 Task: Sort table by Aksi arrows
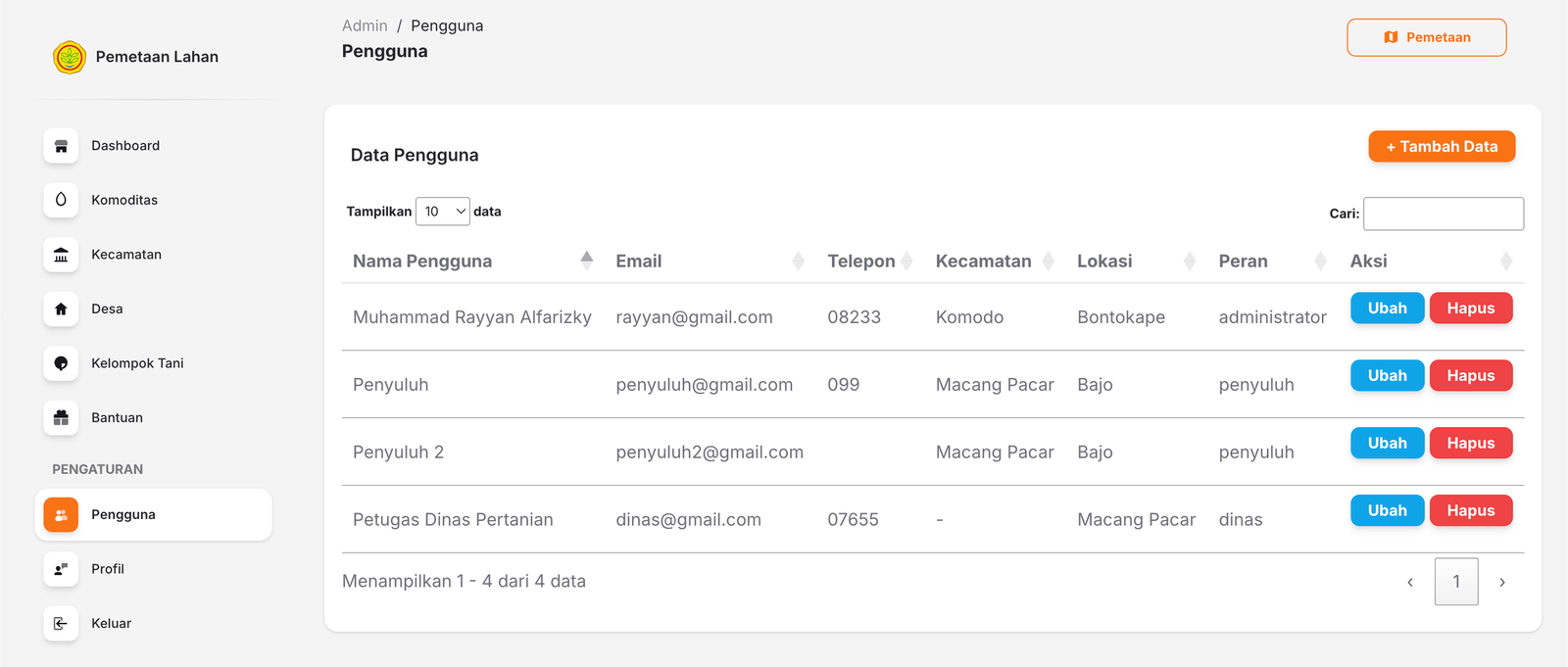click(1506, 261)
